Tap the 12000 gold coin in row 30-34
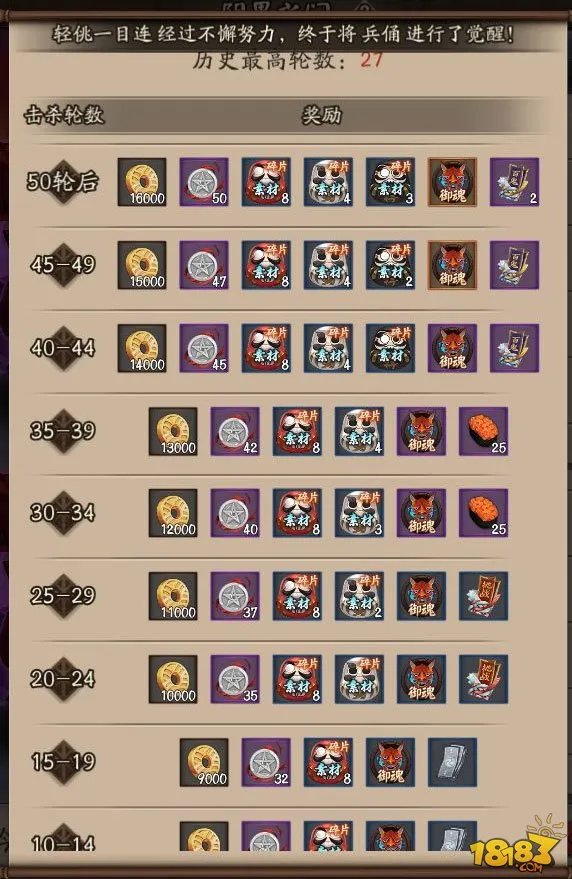572x879 pixels. (173, 513)
